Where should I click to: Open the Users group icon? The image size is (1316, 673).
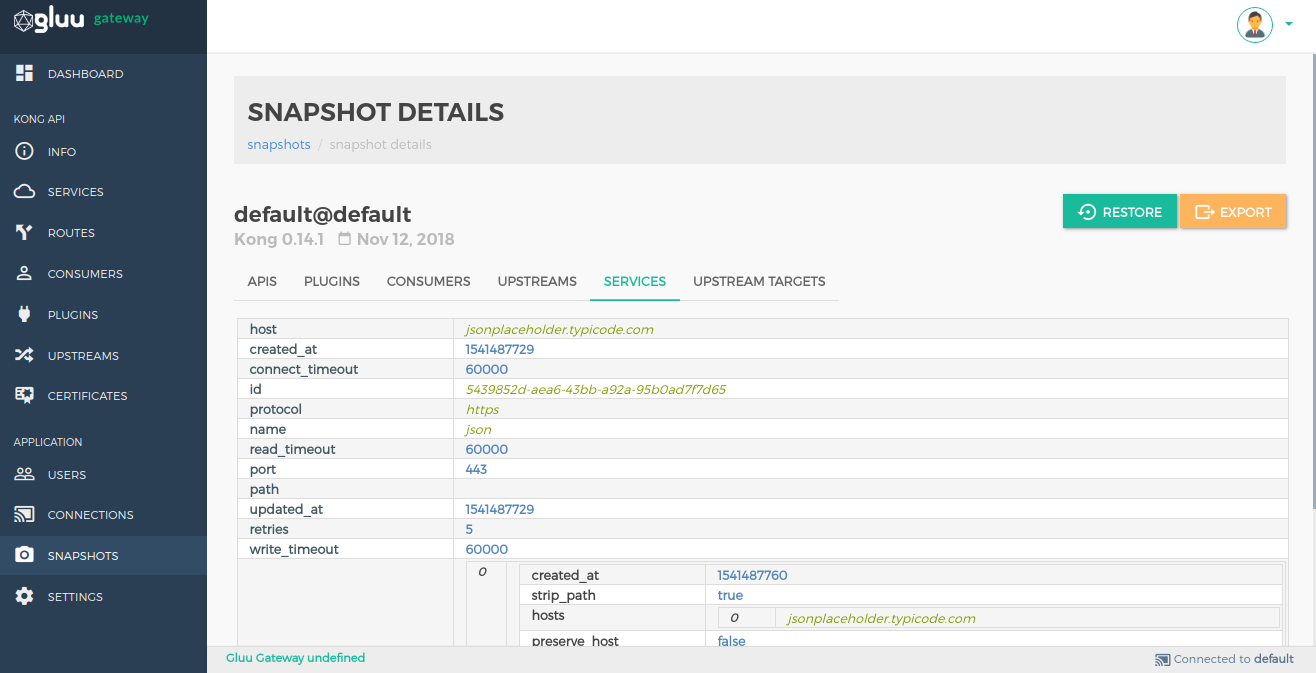click(24, 474)
